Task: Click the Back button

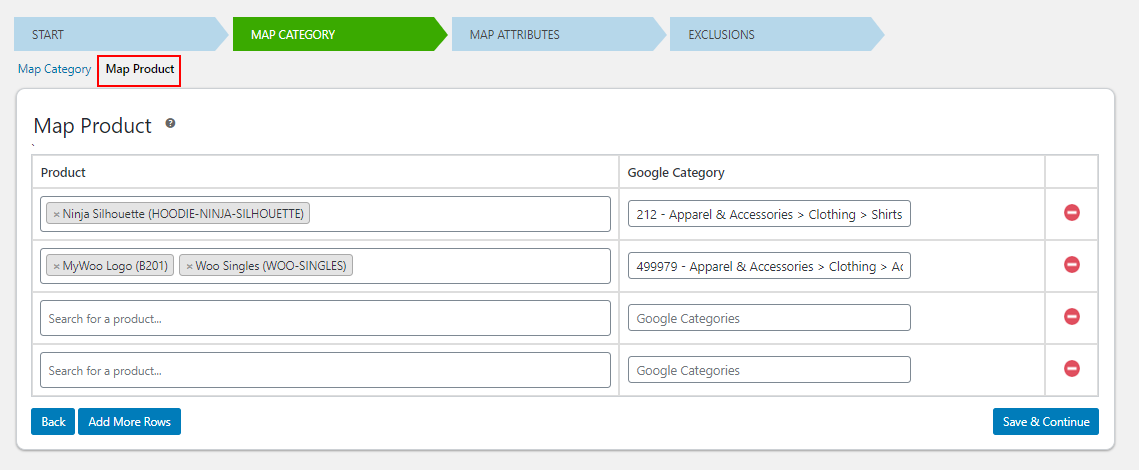Action: [53, 421]
